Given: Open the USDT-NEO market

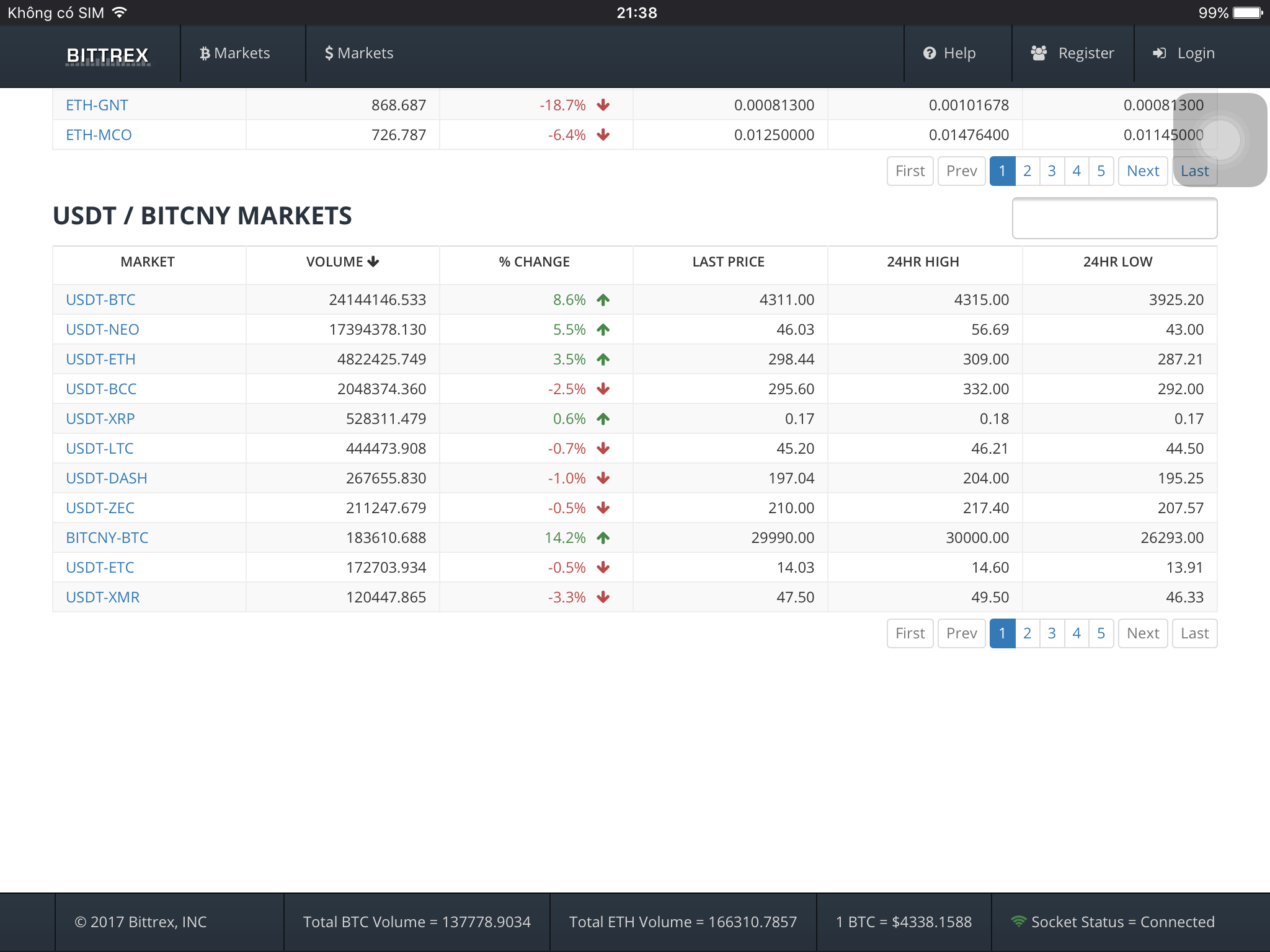Looking at the screenshot, I should tap(102, 330).
